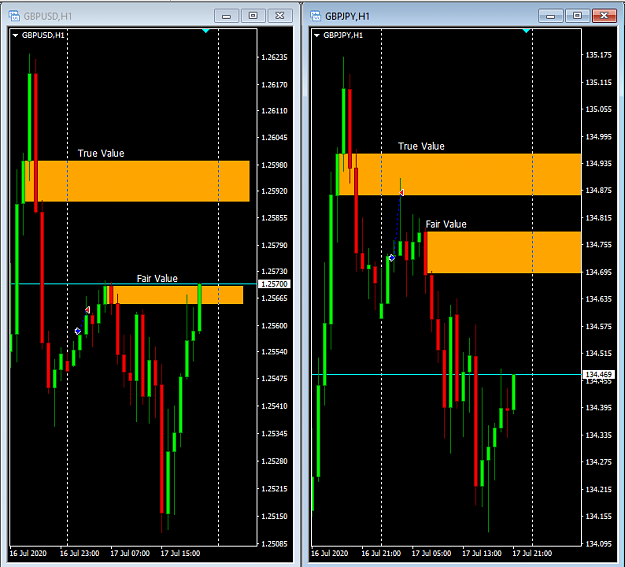Screen dimensions: 625x567
Task: Click the red trade exit arrow on GBPUSD
Action: tap(87, 310)
